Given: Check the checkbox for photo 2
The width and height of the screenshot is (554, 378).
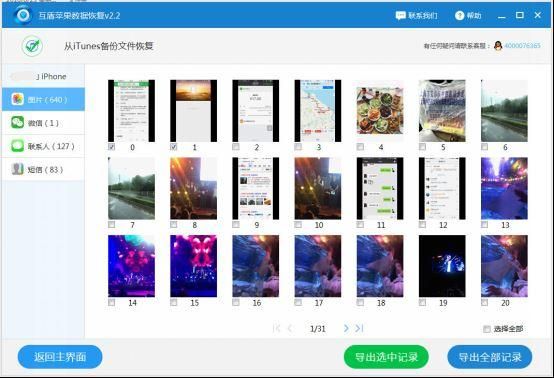Looking at the screenshot, I should [x=236, y=147].
